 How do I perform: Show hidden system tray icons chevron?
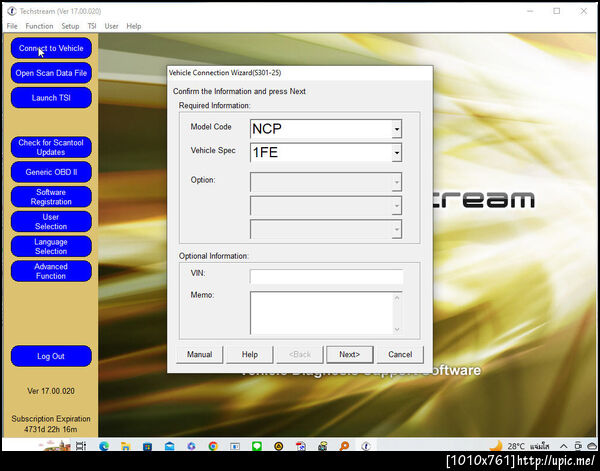click(x=563, y=446)
